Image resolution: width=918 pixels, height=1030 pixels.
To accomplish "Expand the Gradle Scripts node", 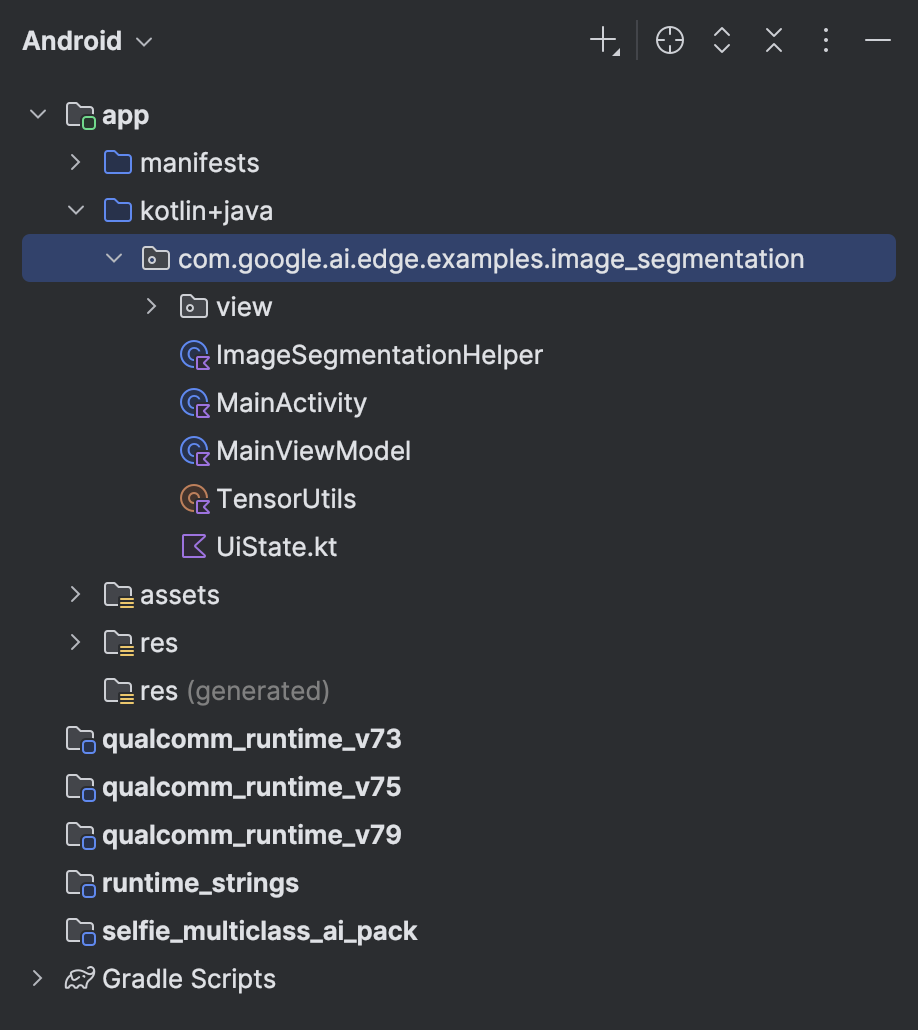I will coord(38,979).
